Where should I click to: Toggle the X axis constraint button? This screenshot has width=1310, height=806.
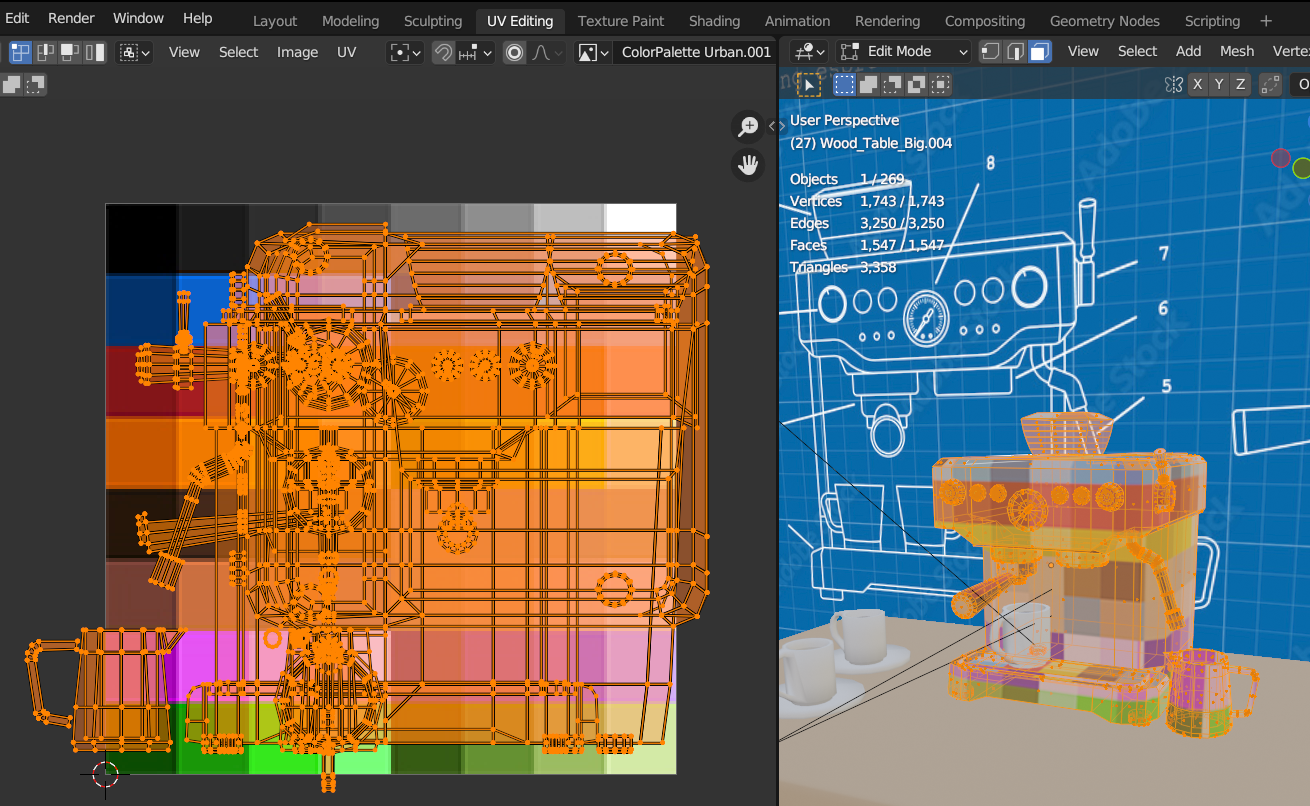[1198, 84]
